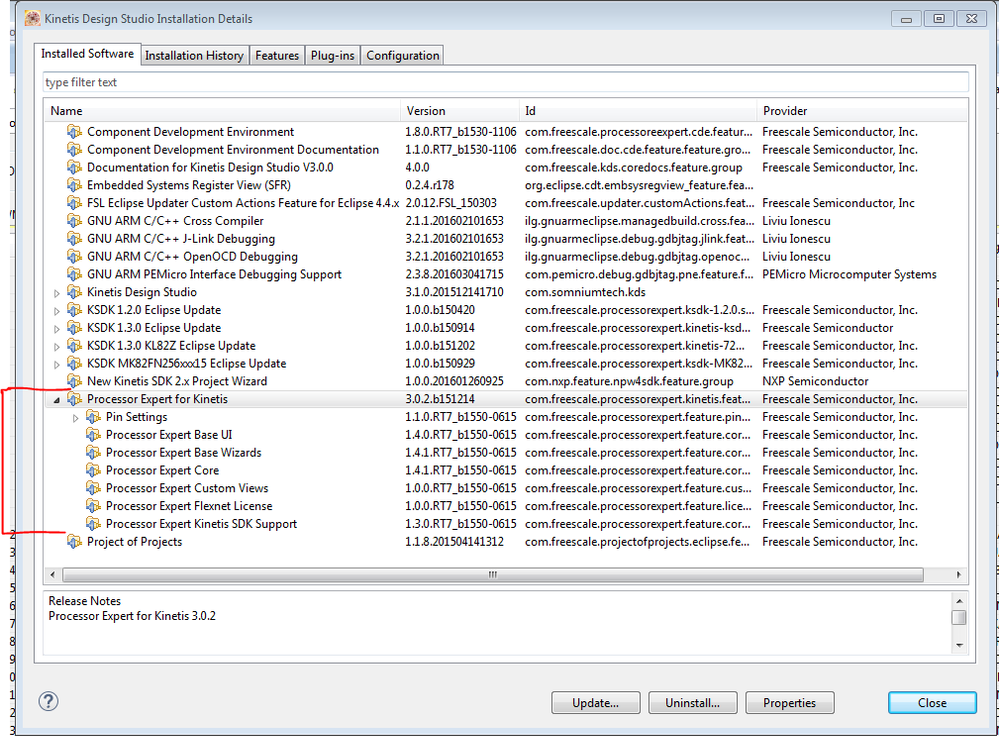Click the type filter text field

[506, 82]
